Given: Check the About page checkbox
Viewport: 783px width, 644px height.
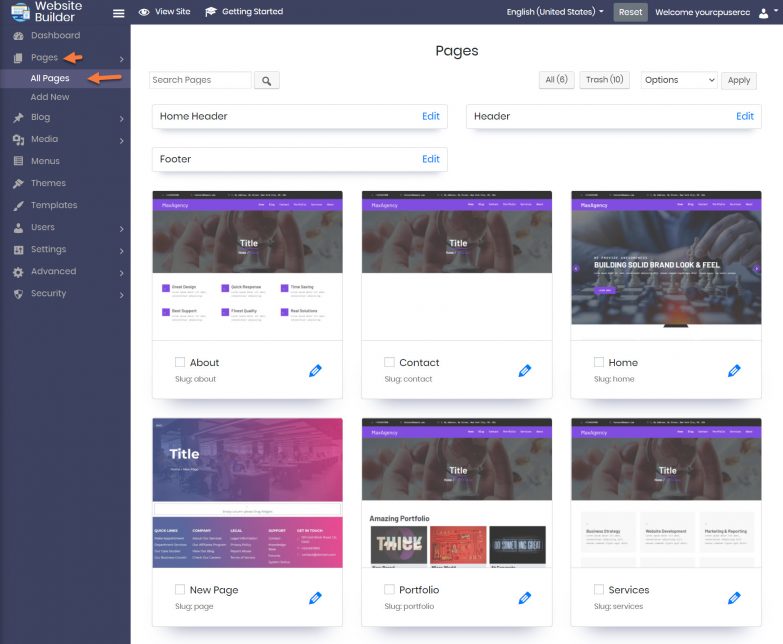Looking at the screenshot, I should pyautogui.click(x=180, y=363).
